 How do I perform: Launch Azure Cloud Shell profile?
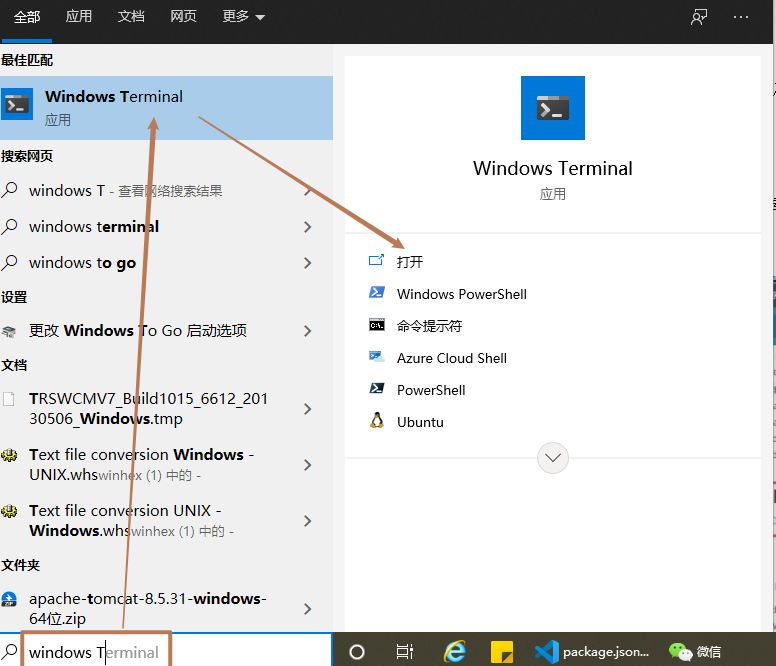(x=452, y=358)
